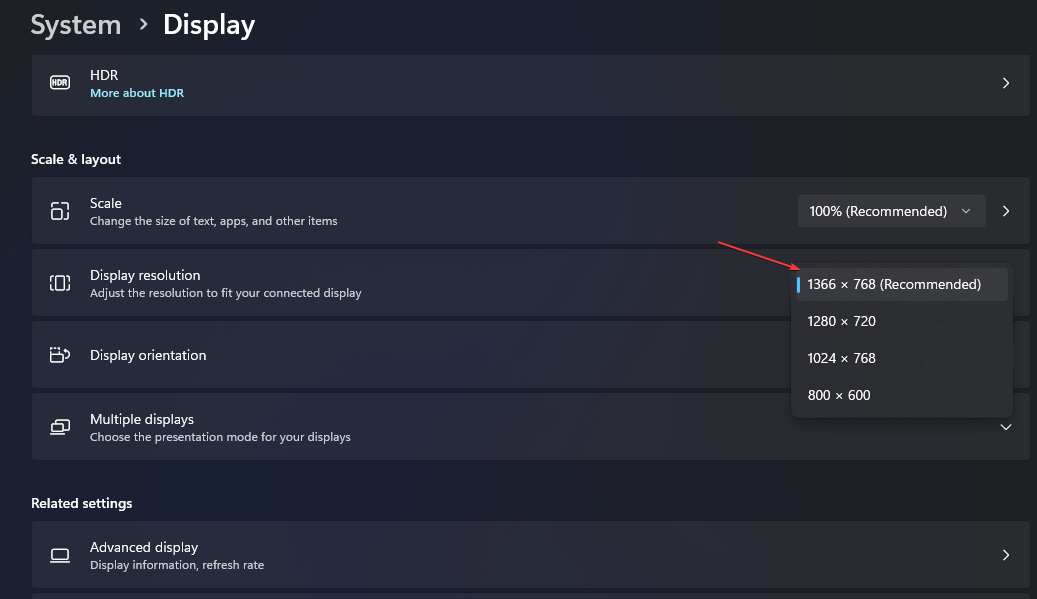Choose 1280 × 720 resolution
Image resolution: width=1037 pixels, height=599 pixels.
842,321
